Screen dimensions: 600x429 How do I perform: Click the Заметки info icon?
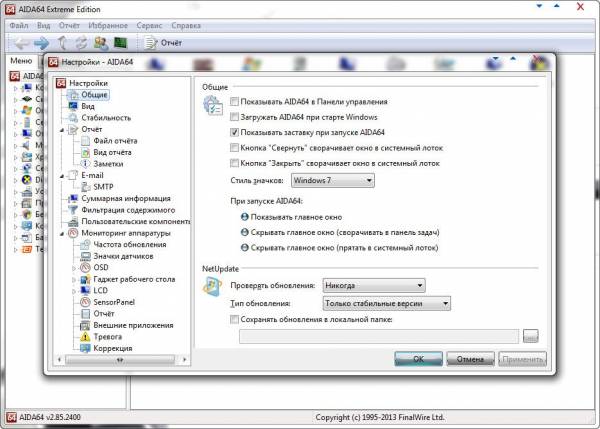pyautogui.click(x=85, y=164)
